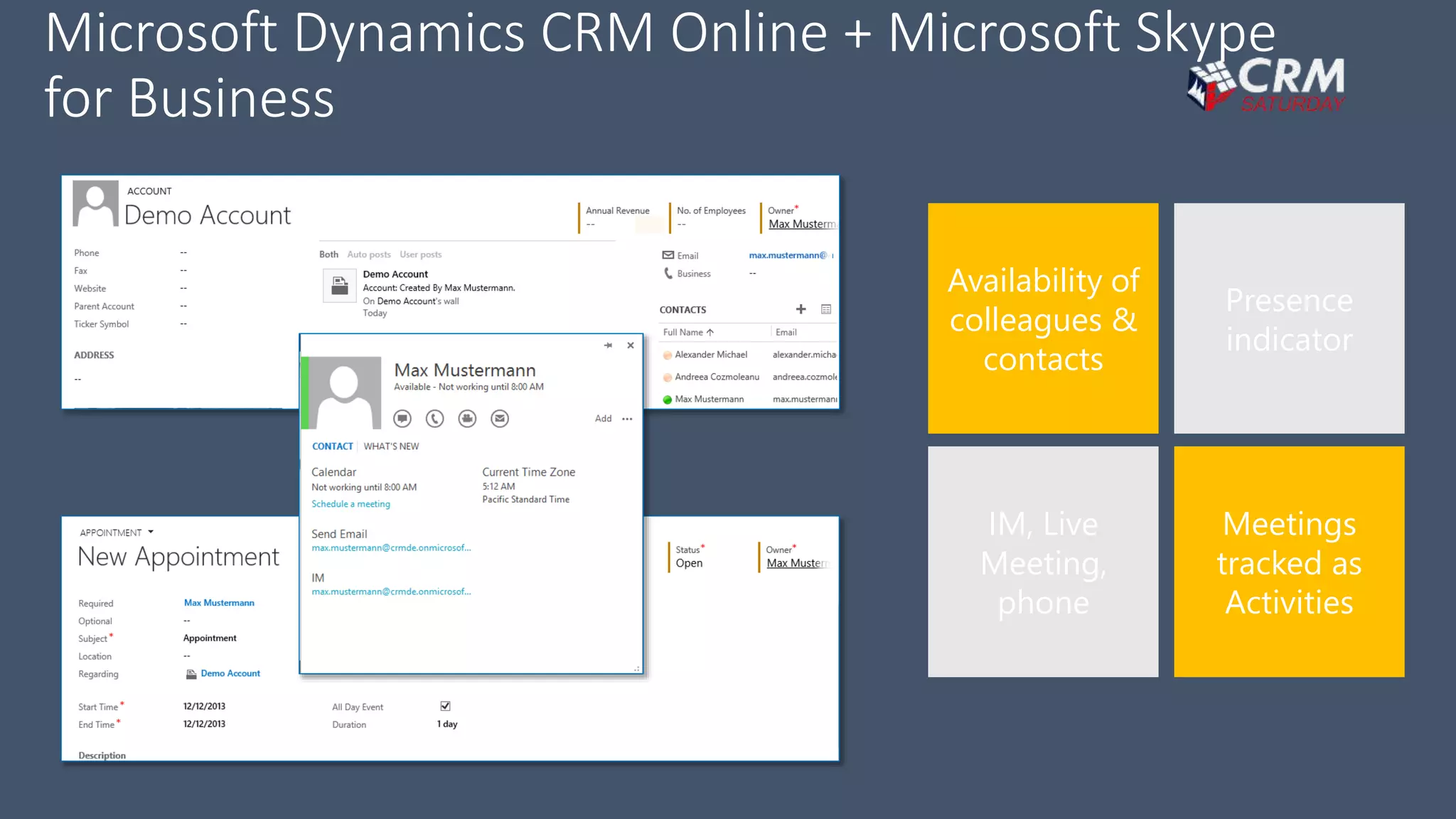The image size is (1456, 819).
Task: Click Send Email address link in contact card
Action: pyautogui.click(x=391, y=548)
